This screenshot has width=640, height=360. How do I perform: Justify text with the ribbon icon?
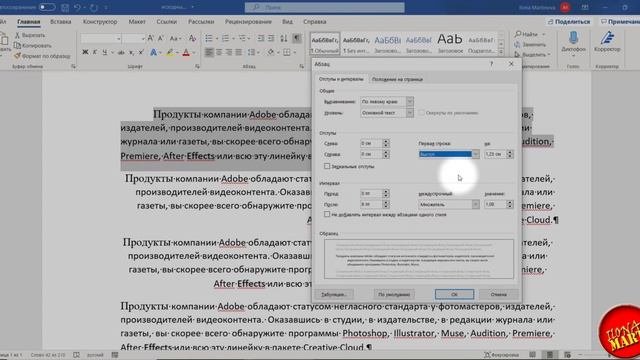(239, 52)
